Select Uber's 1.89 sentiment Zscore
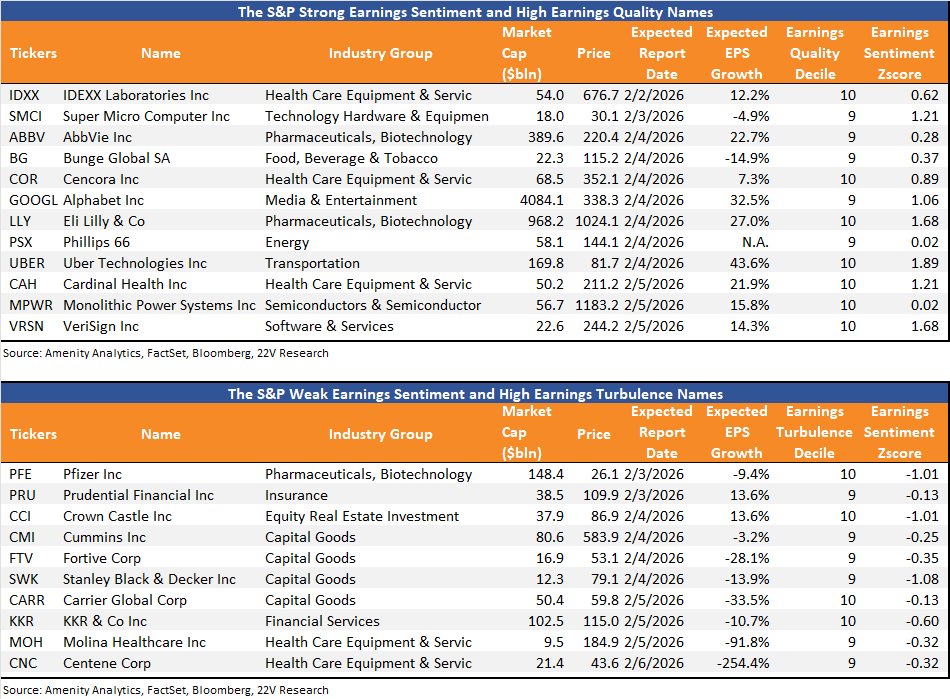950x699 pixels. point(925,263)
